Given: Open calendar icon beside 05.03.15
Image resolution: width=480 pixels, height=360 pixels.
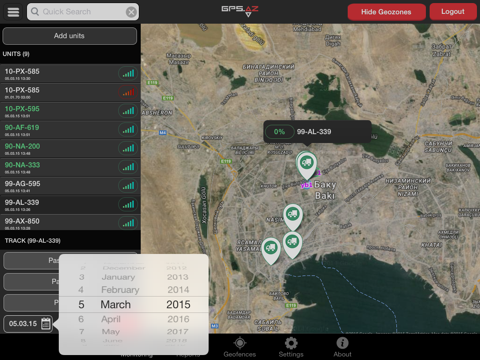Looking at the screenshot, I should [x=46, y=324].
